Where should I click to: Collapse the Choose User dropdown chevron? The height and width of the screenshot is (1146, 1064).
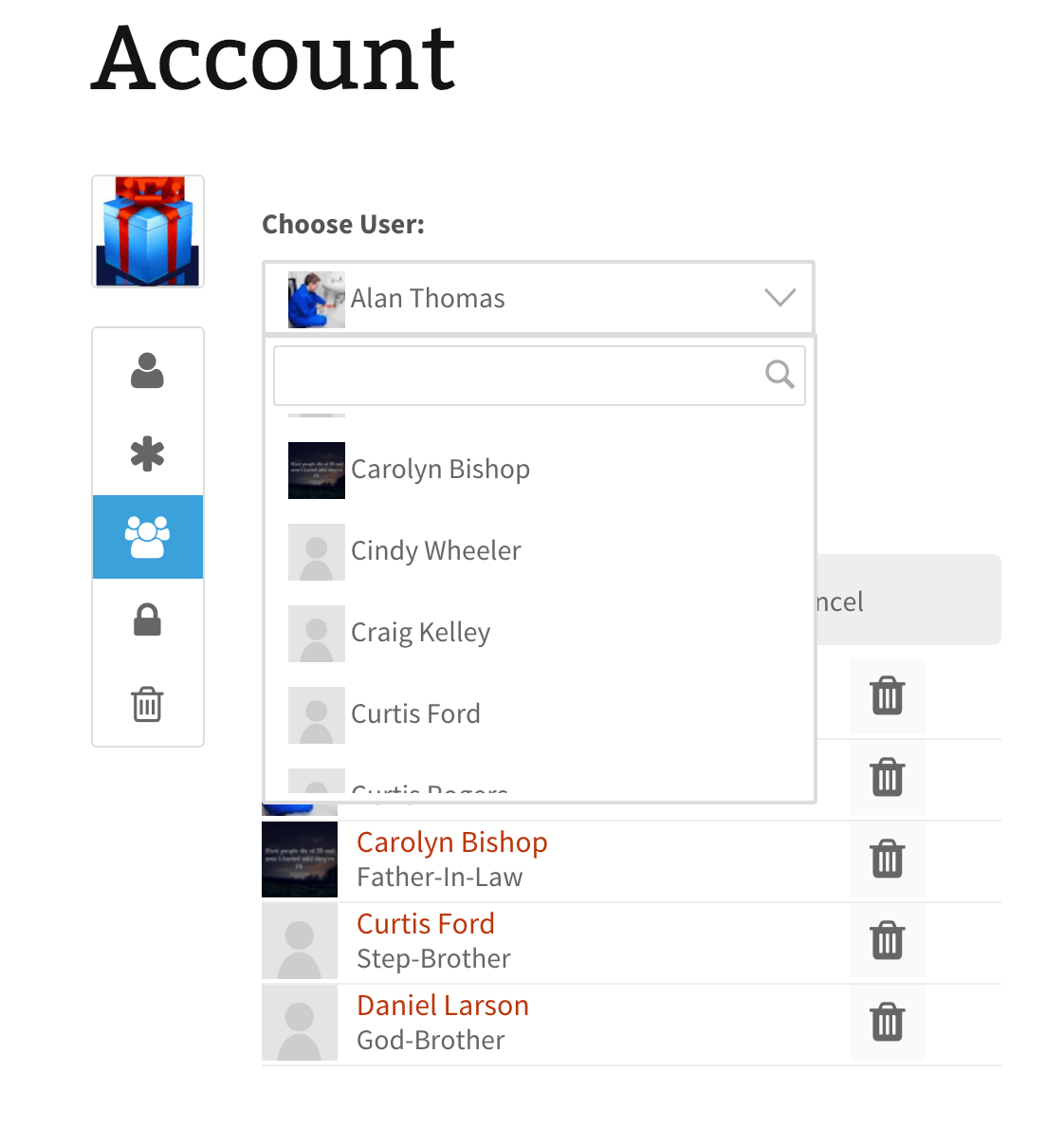(x=780, y=298)
